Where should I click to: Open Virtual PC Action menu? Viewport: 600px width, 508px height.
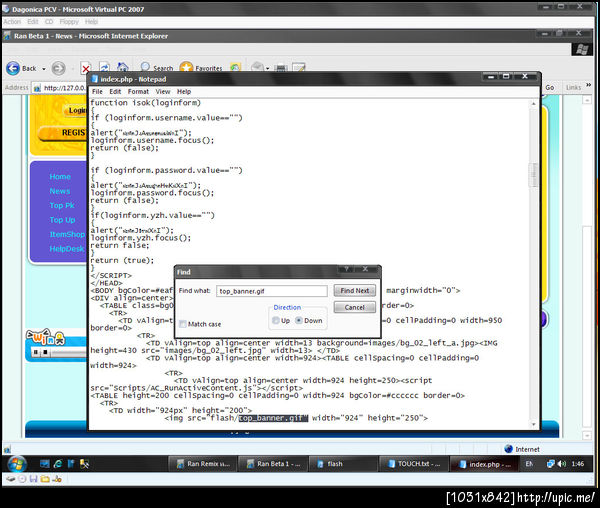coord(12,21)
